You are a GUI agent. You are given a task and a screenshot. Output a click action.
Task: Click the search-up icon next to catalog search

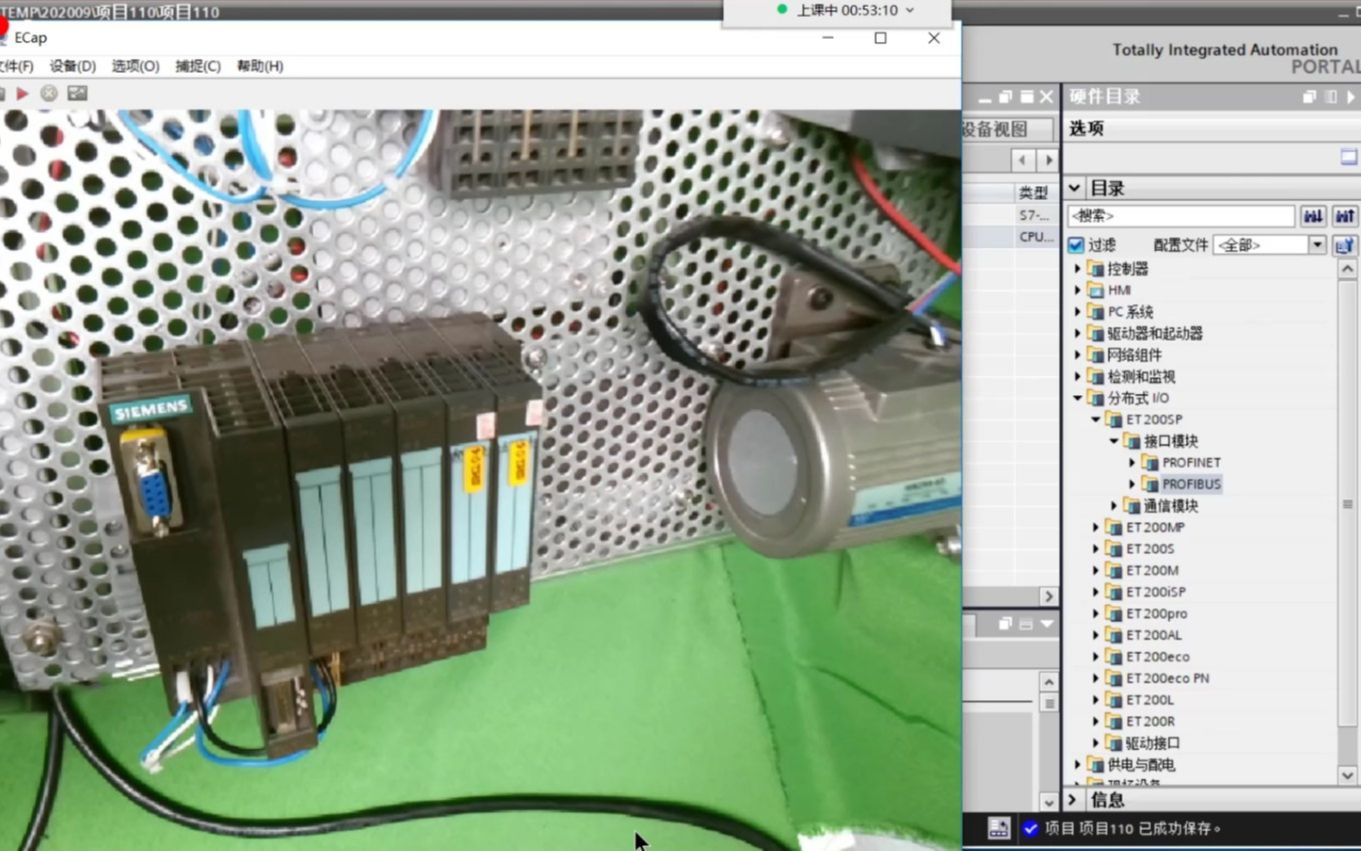click(1344, 216)
